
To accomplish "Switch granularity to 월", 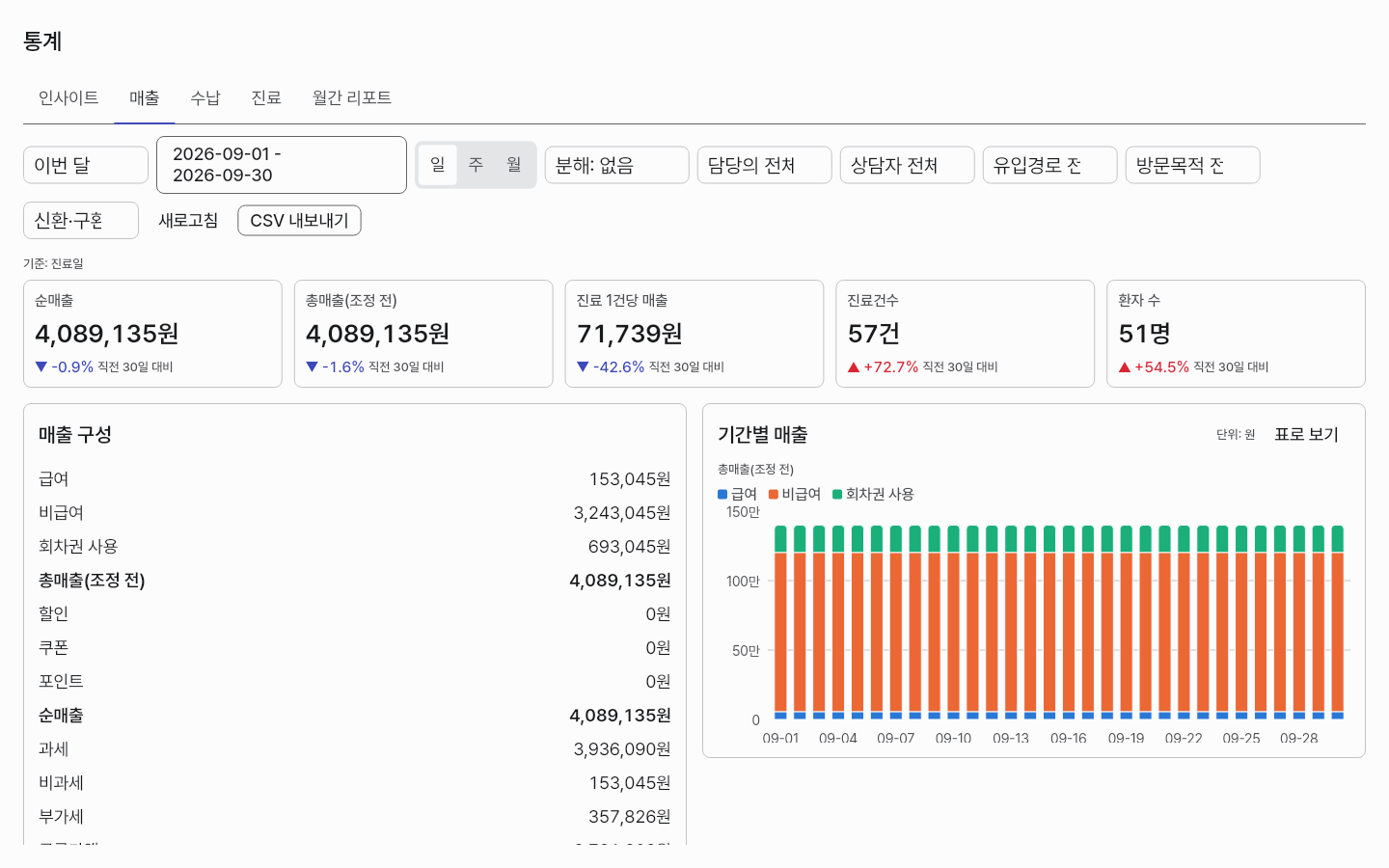I will 514,165.
